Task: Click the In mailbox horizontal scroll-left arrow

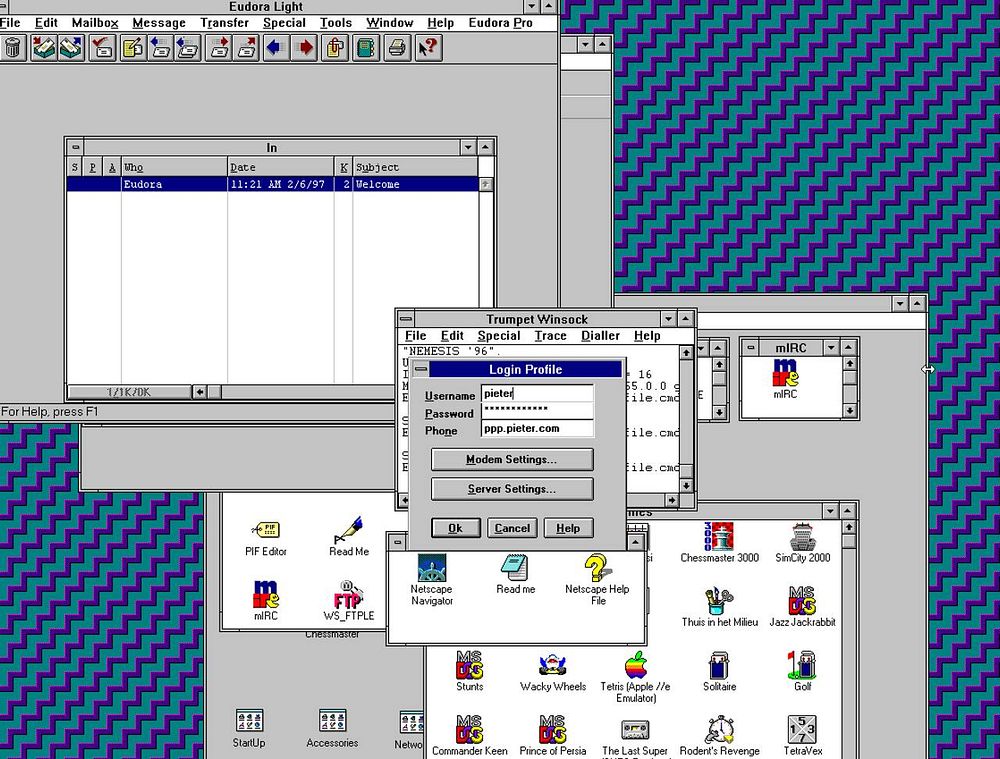Action: 200,392
